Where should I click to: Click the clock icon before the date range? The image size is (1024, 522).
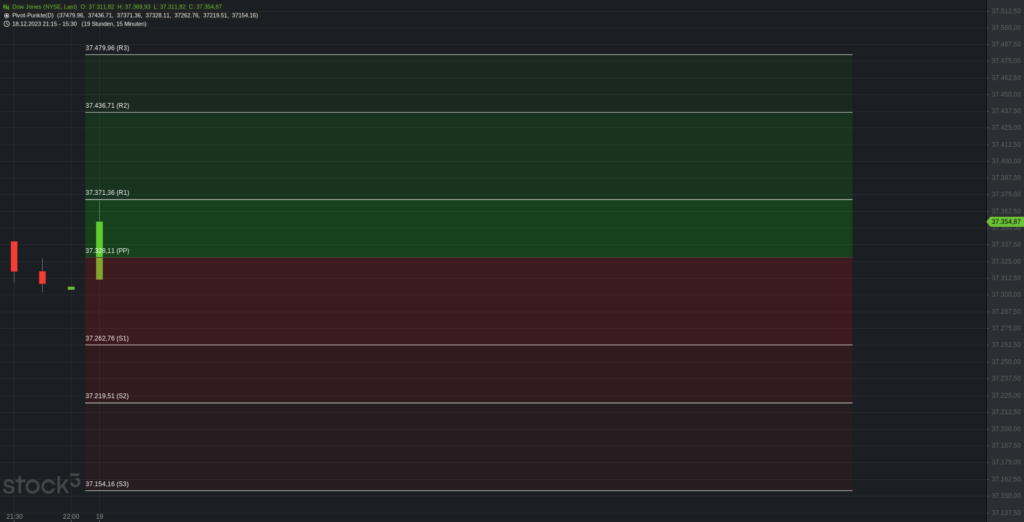click(x=6, y=24)
